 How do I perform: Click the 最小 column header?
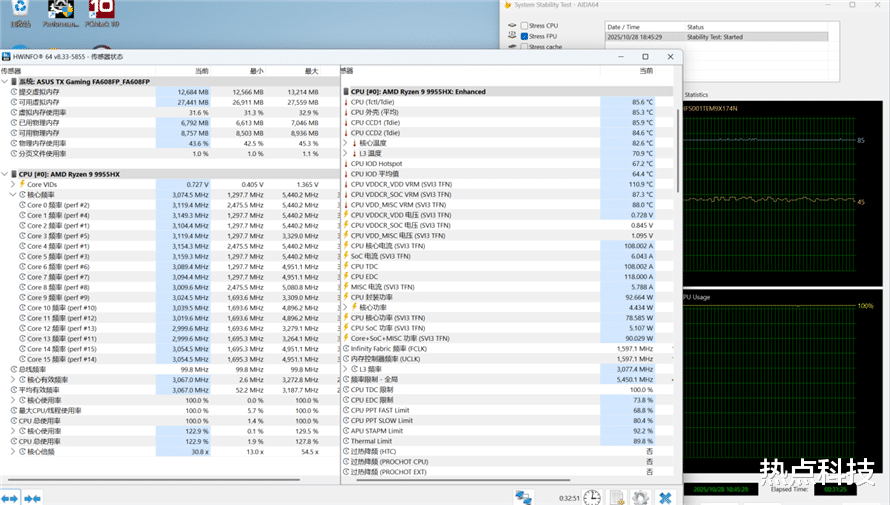click(256, 71)
